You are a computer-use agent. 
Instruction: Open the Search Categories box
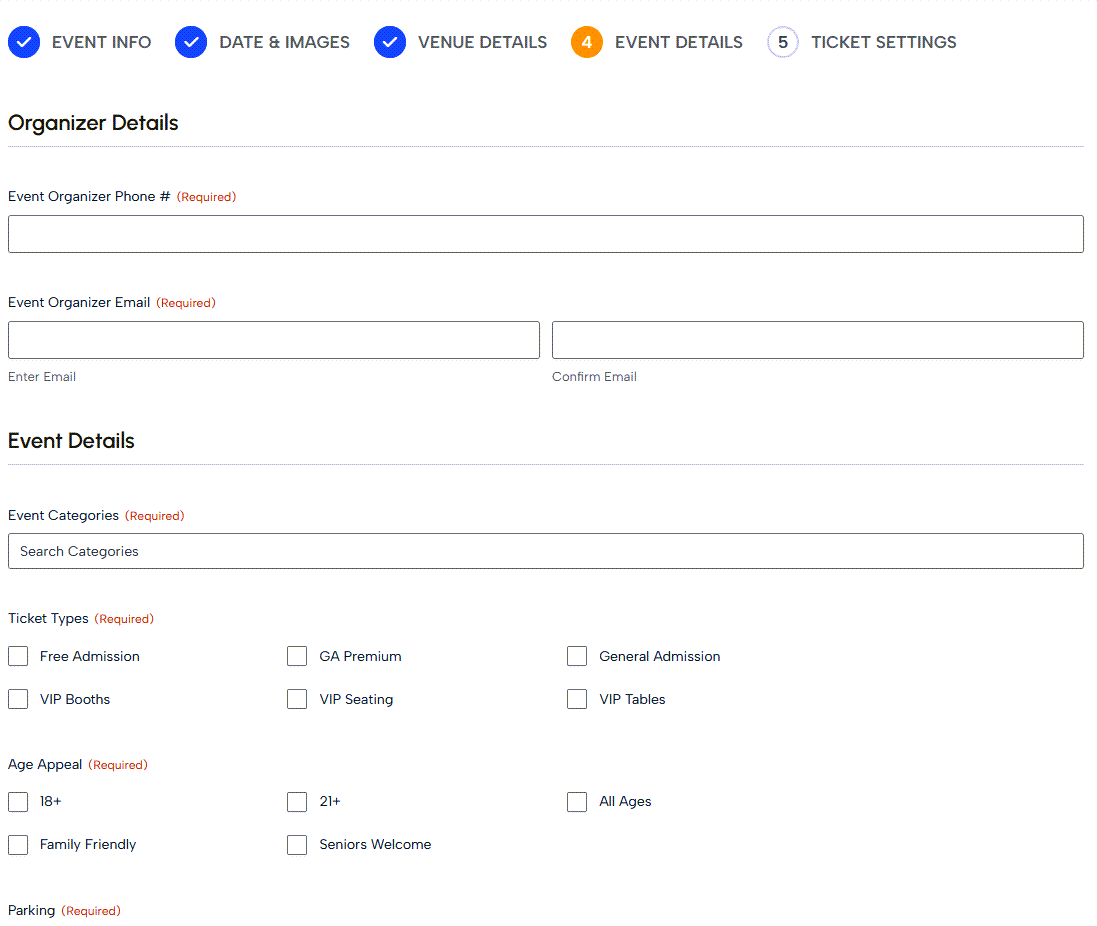pyautogui.click(x=546, y=551)
